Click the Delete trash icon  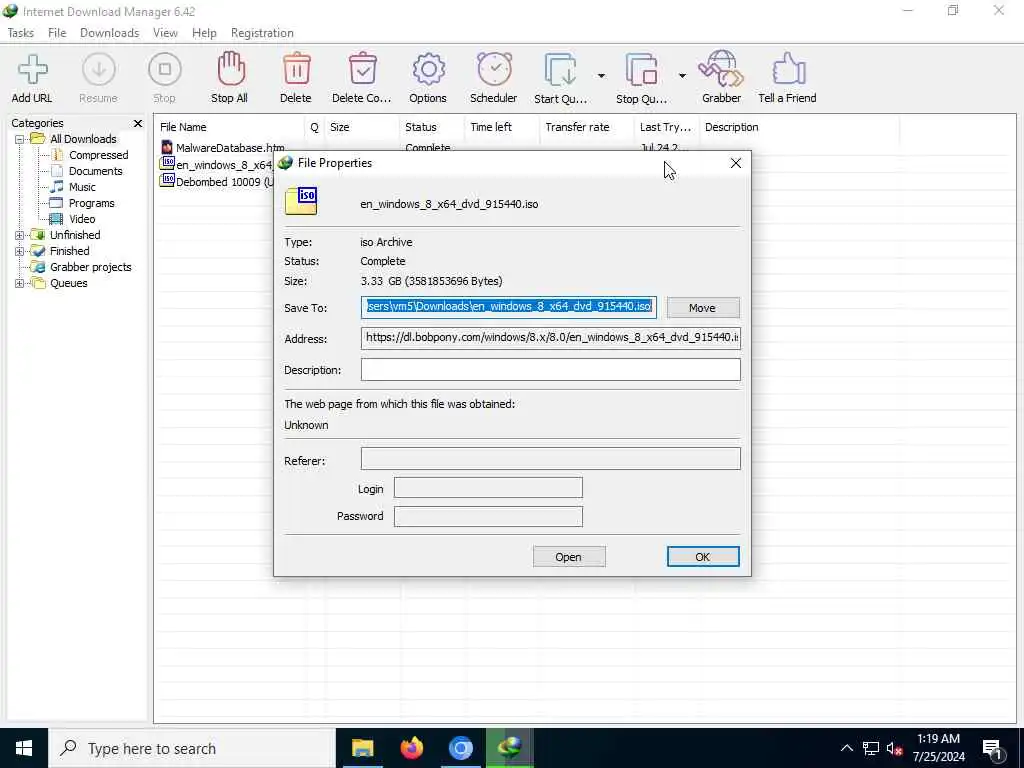[296, 69]
